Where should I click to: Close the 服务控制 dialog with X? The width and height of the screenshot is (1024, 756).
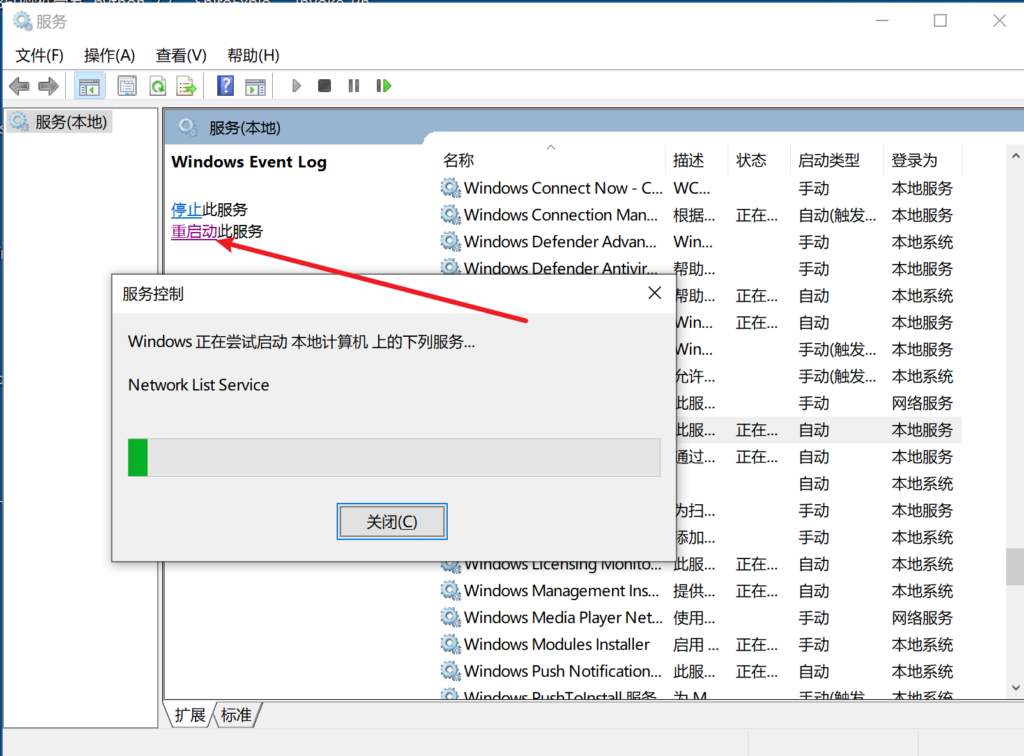654,293
